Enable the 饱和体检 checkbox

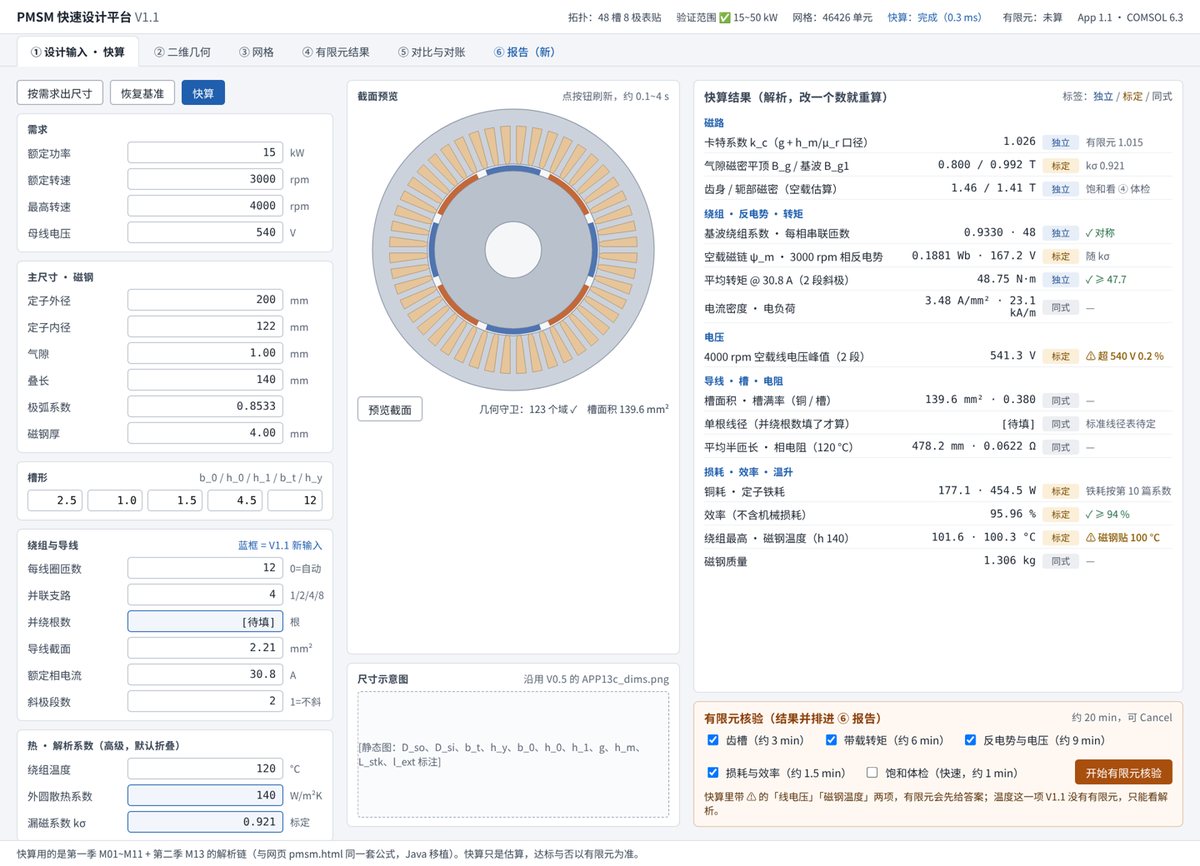click(872, 772)
